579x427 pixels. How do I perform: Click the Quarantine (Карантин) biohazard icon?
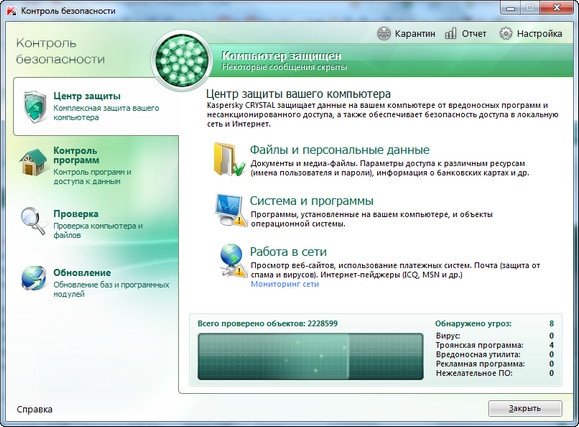pyautogui.click(x=384, y=34)
